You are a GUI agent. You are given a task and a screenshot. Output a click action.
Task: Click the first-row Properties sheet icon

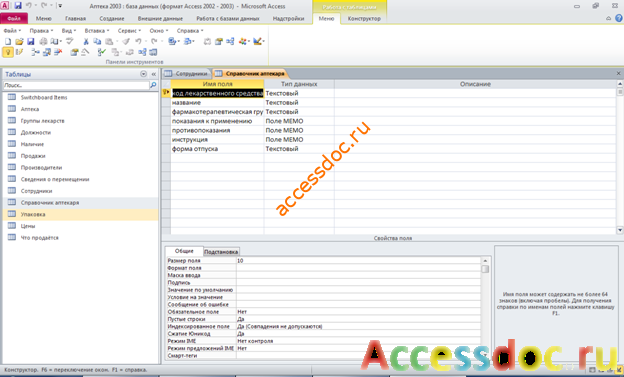(218, 41)
